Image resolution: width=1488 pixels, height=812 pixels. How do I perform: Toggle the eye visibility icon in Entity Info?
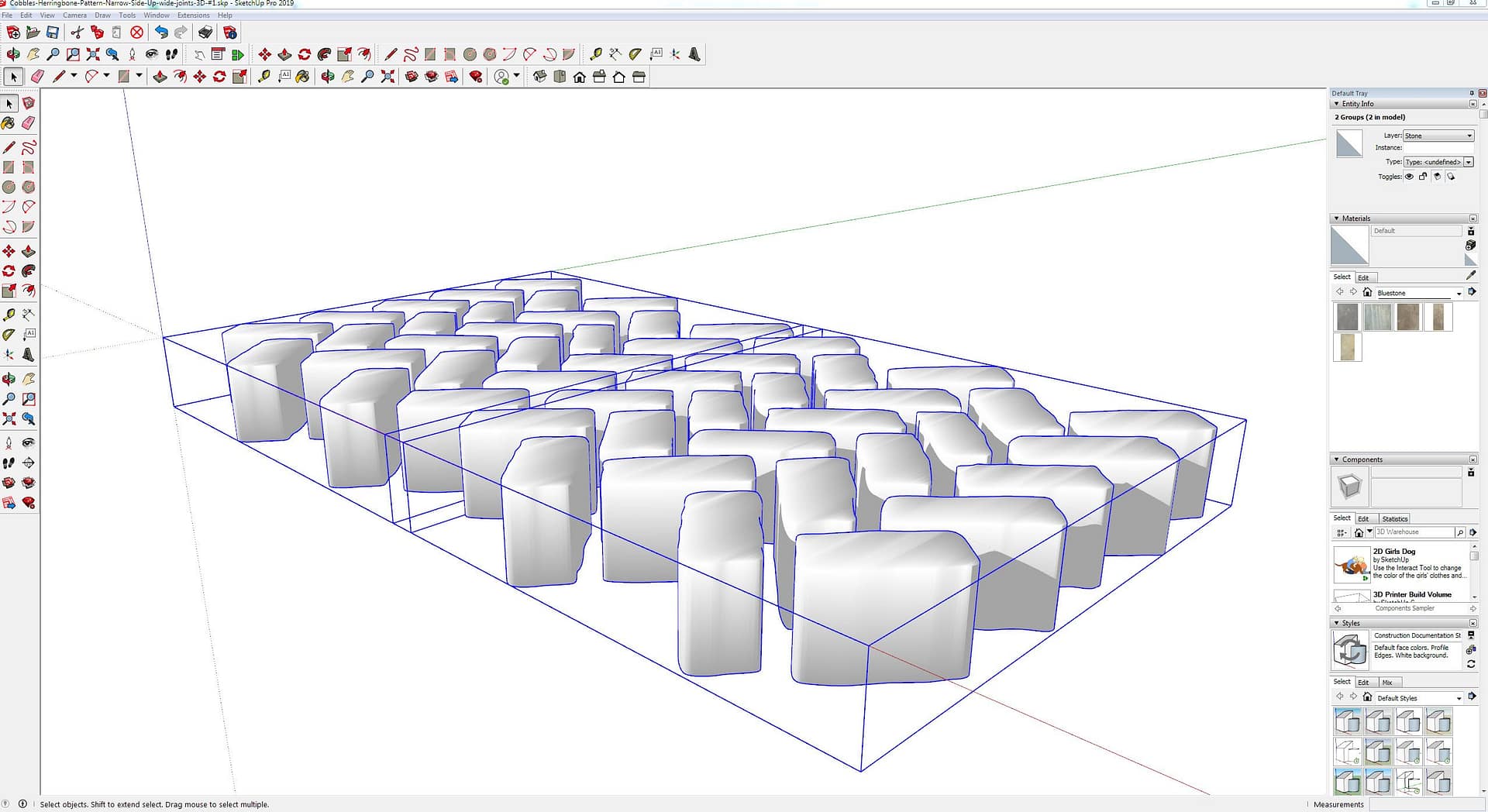pyautogui.click(x=1409, y=177)
